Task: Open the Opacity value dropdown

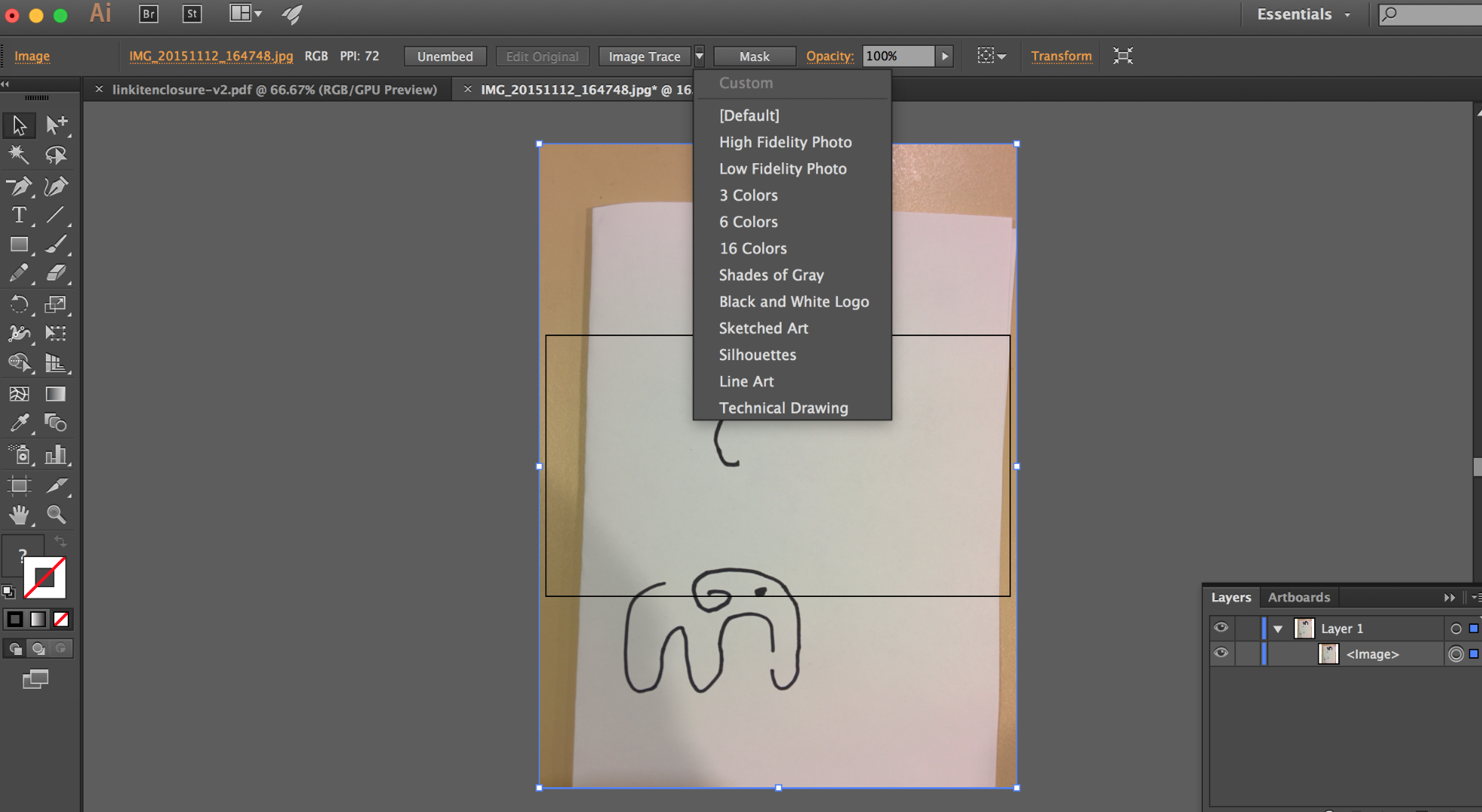Action: pyautogui.click(x=943, y=55)
